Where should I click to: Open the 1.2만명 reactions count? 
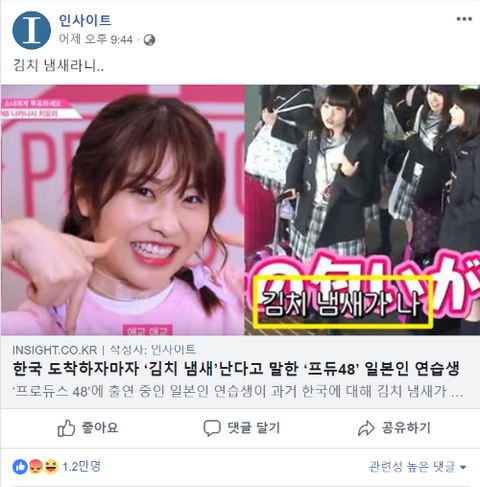tap(82, 467)
